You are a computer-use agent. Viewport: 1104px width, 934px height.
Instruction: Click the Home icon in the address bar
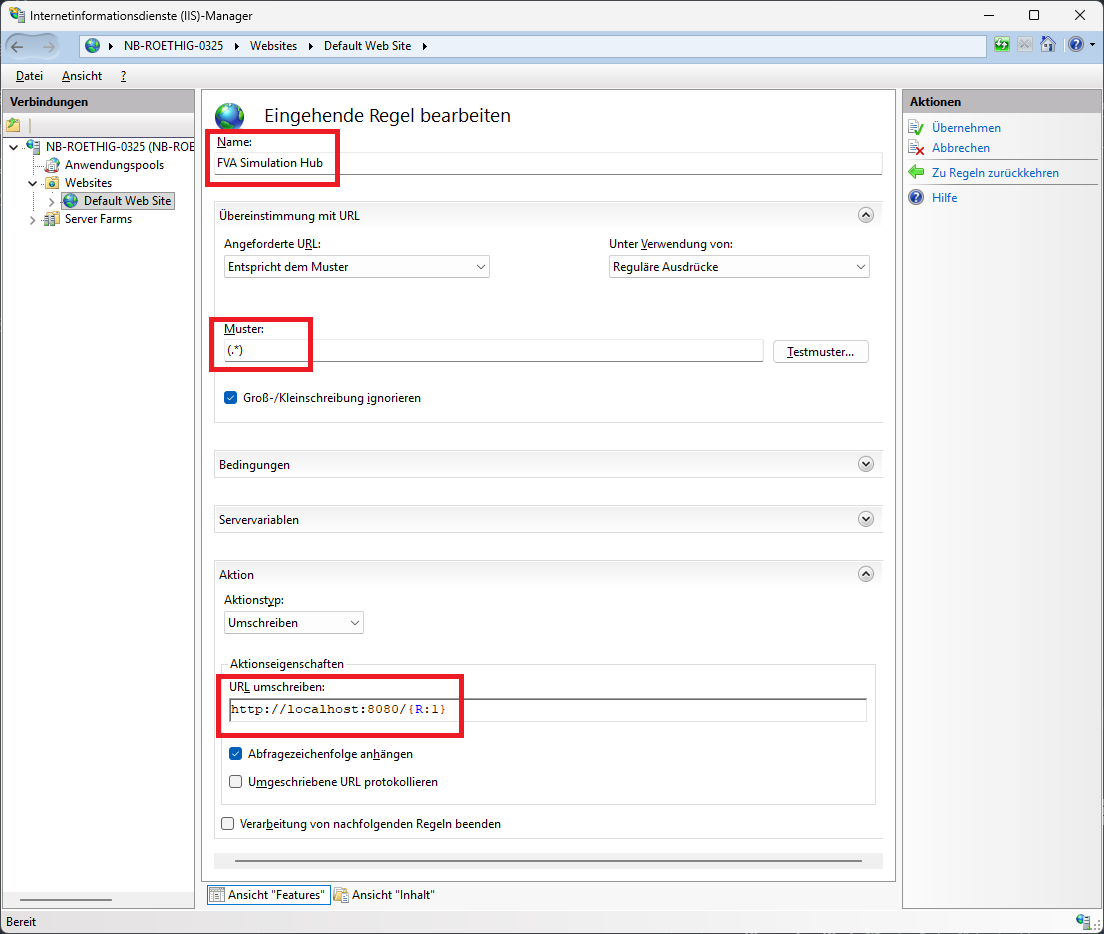coord(1047,44)
